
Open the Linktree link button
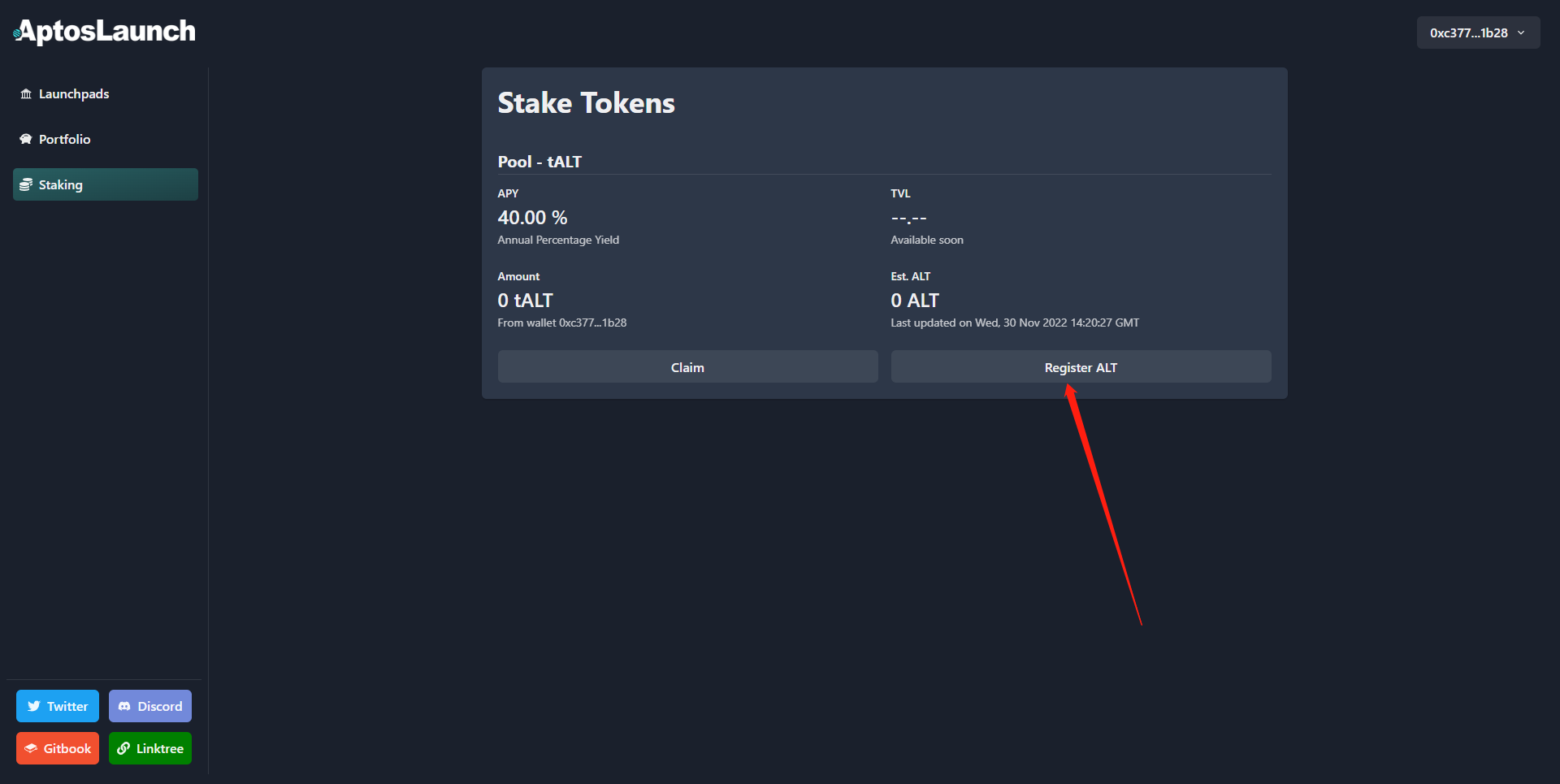[150, 749]
